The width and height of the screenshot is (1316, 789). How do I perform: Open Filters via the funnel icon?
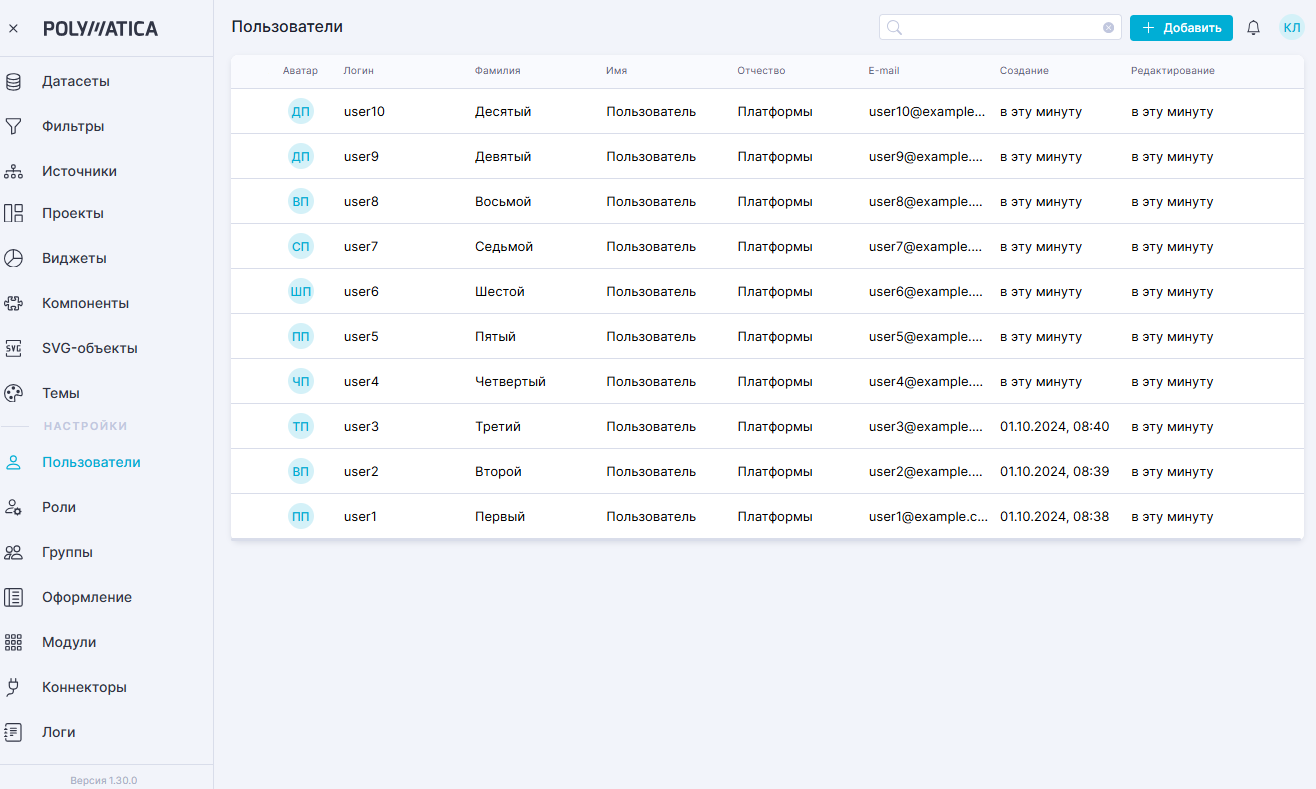[x=14, y=127]
